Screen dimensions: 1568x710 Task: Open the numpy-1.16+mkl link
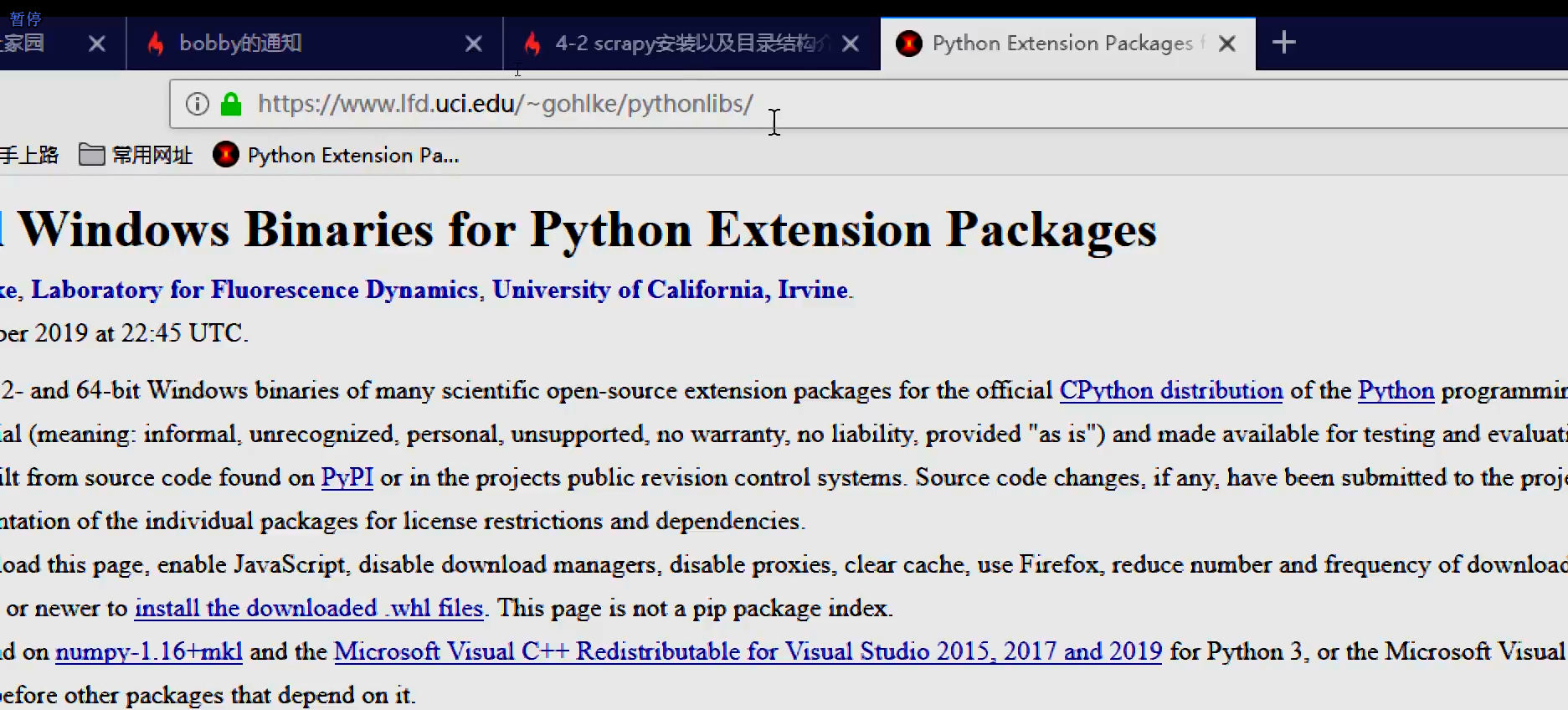point(148,651)
